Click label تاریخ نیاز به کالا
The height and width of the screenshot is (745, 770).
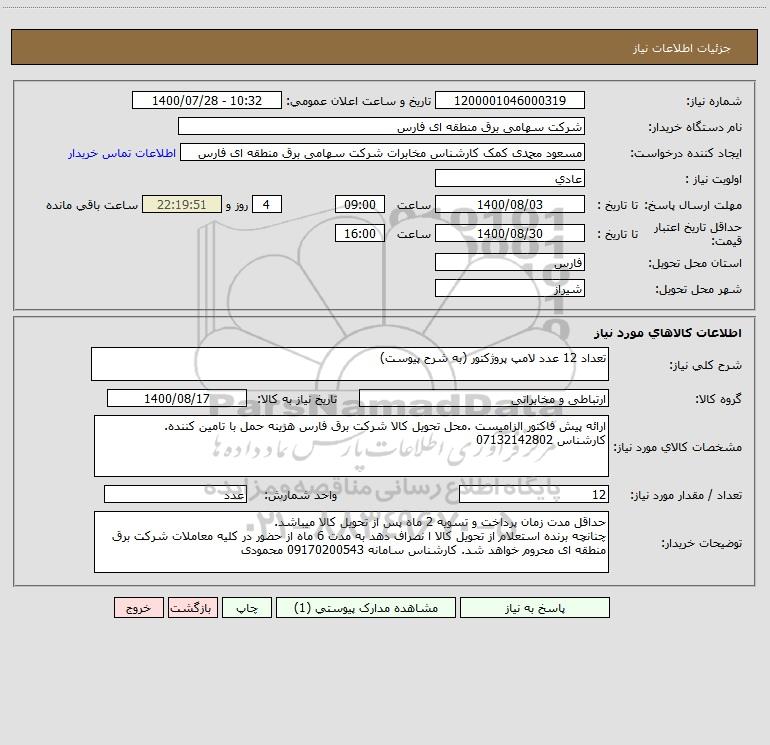pyautogui.click(x=298, y=399)
